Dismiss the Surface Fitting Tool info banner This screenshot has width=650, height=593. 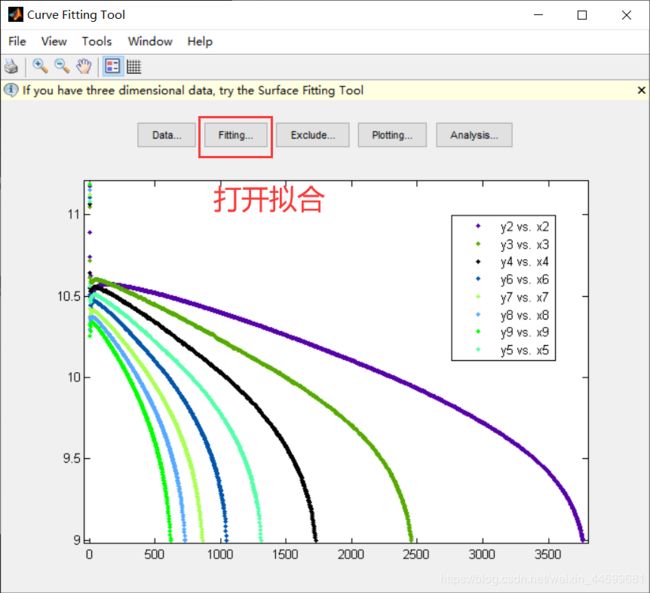(x=641, y=90)
